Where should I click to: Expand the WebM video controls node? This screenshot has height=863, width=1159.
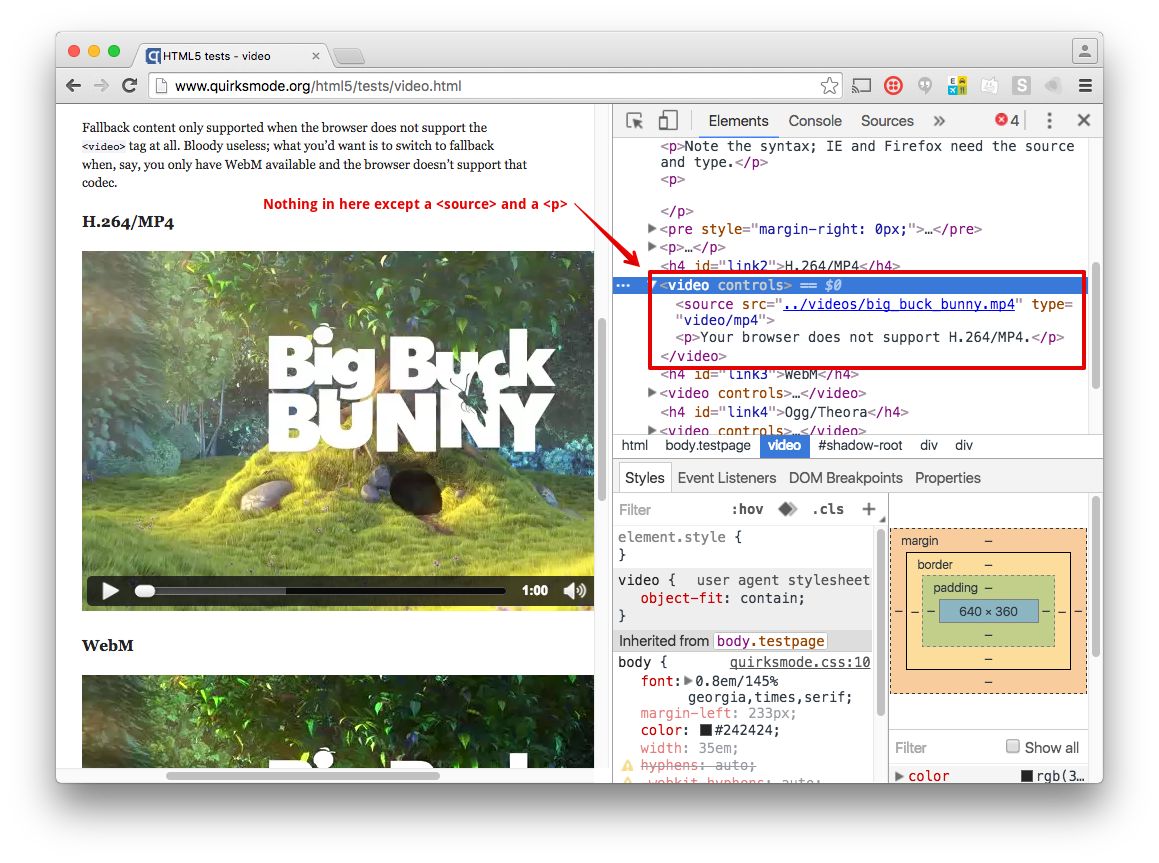click(652, 392)
